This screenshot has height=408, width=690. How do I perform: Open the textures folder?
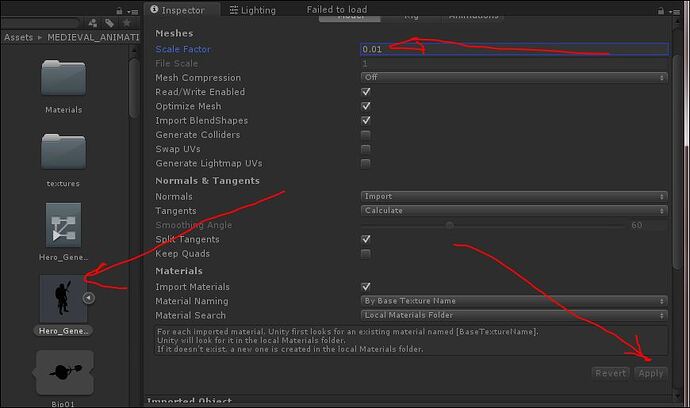pos(63,152)
